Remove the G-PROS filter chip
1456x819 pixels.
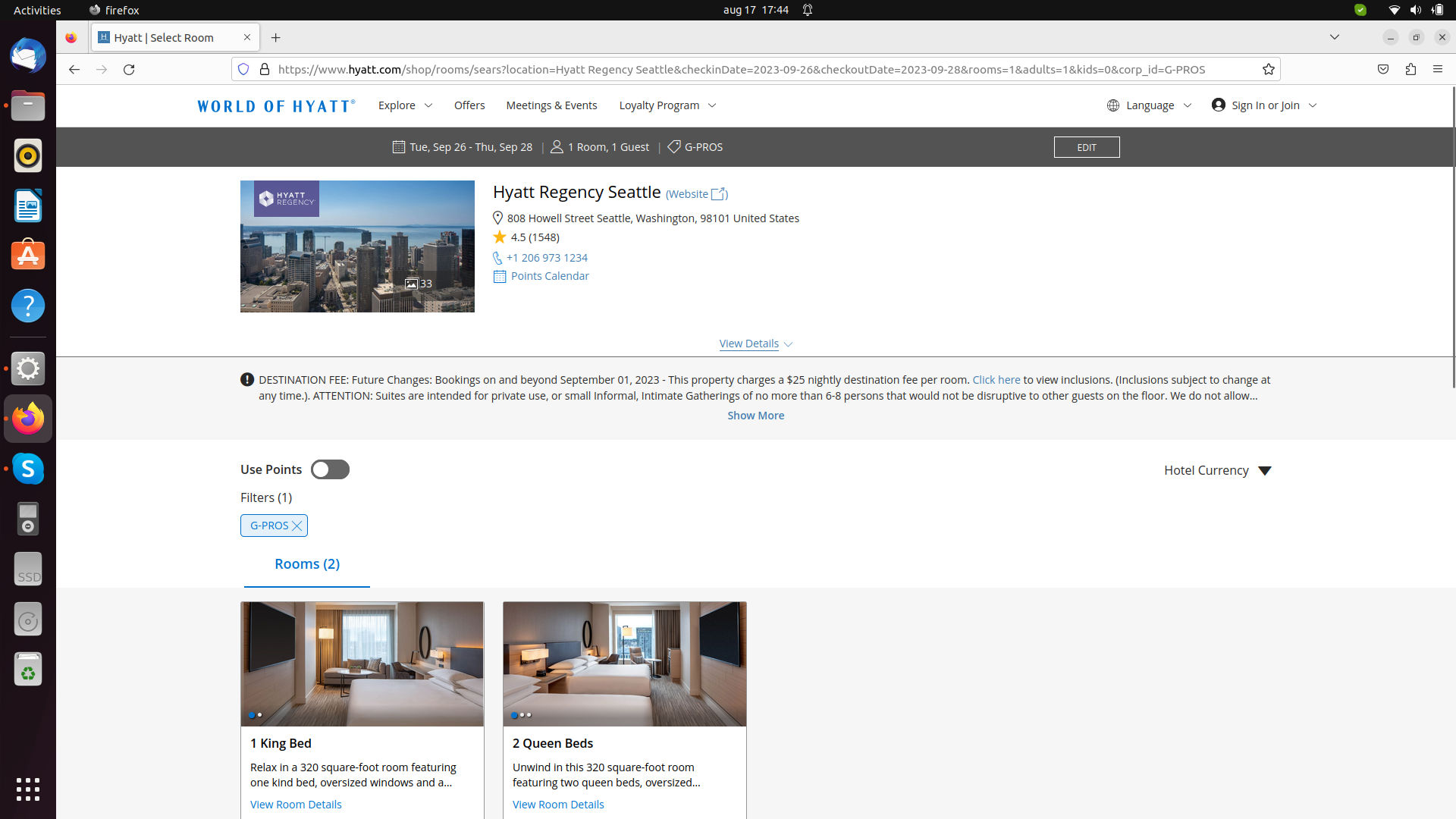[297, 525]
